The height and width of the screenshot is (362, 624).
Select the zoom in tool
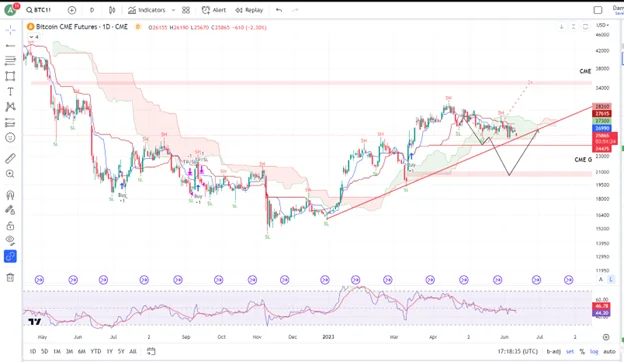click(10, 174)
